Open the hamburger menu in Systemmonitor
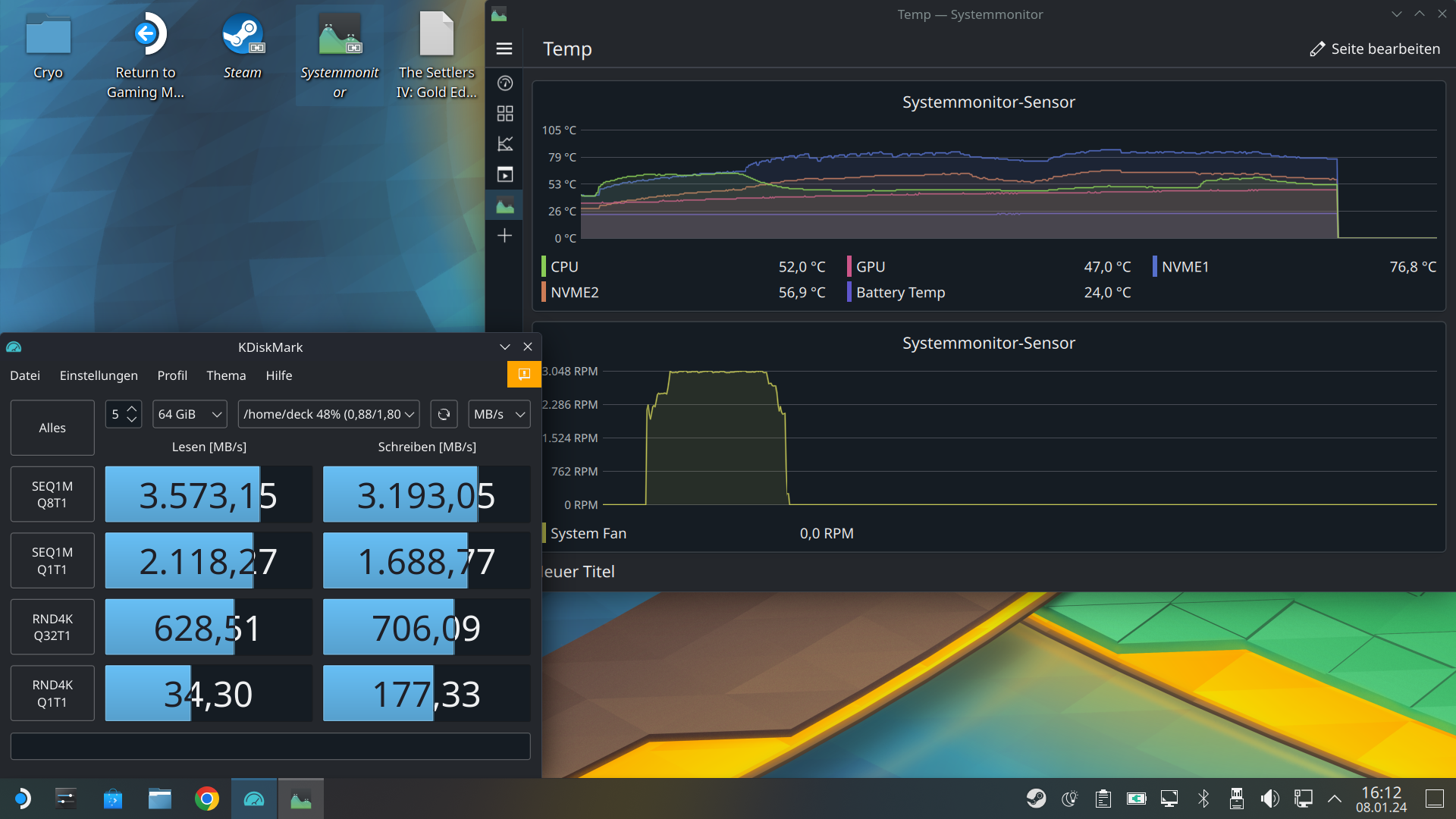Screen dimensions: 1456x819 504,49
